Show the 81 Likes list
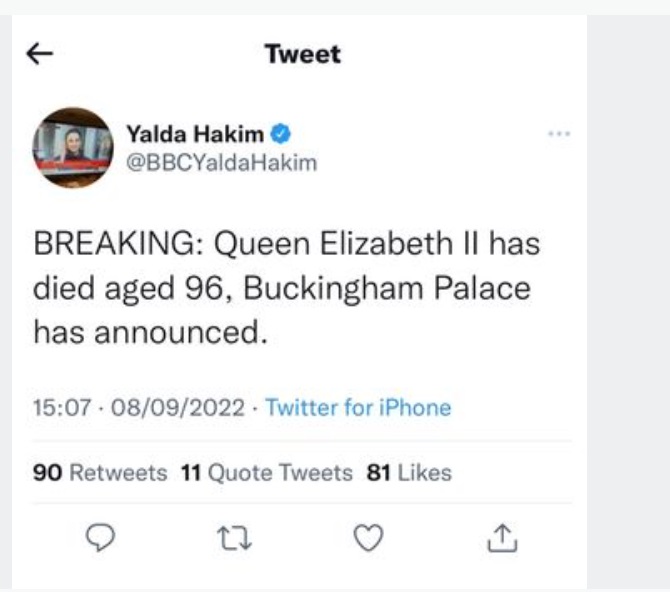Viewport: 670px width, 592px height. (x=409, y=472)
